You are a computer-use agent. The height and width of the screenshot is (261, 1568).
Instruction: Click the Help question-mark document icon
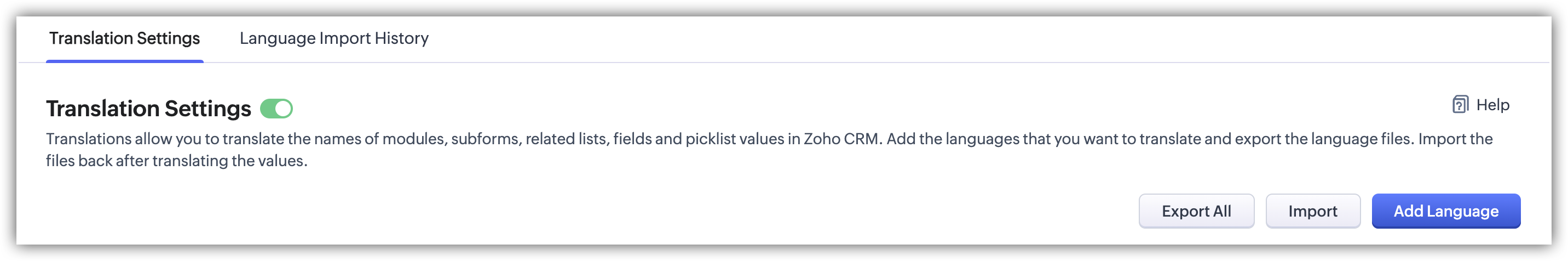click(x=1460, y=105)
